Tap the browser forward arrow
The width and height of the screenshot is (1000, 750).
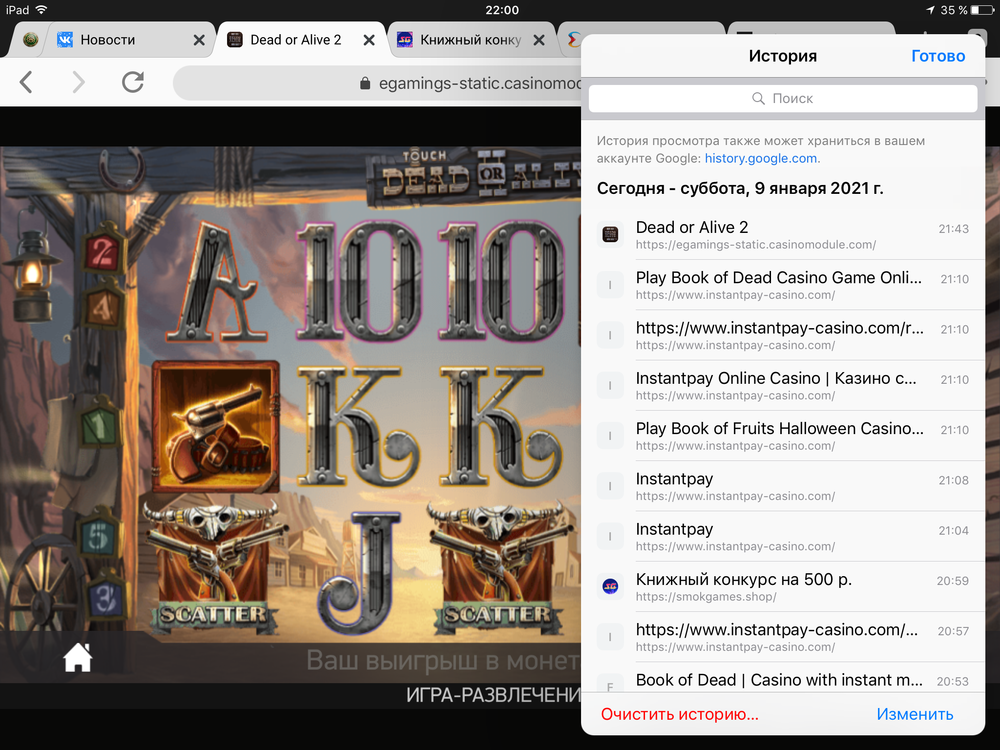tap(78, 82)
